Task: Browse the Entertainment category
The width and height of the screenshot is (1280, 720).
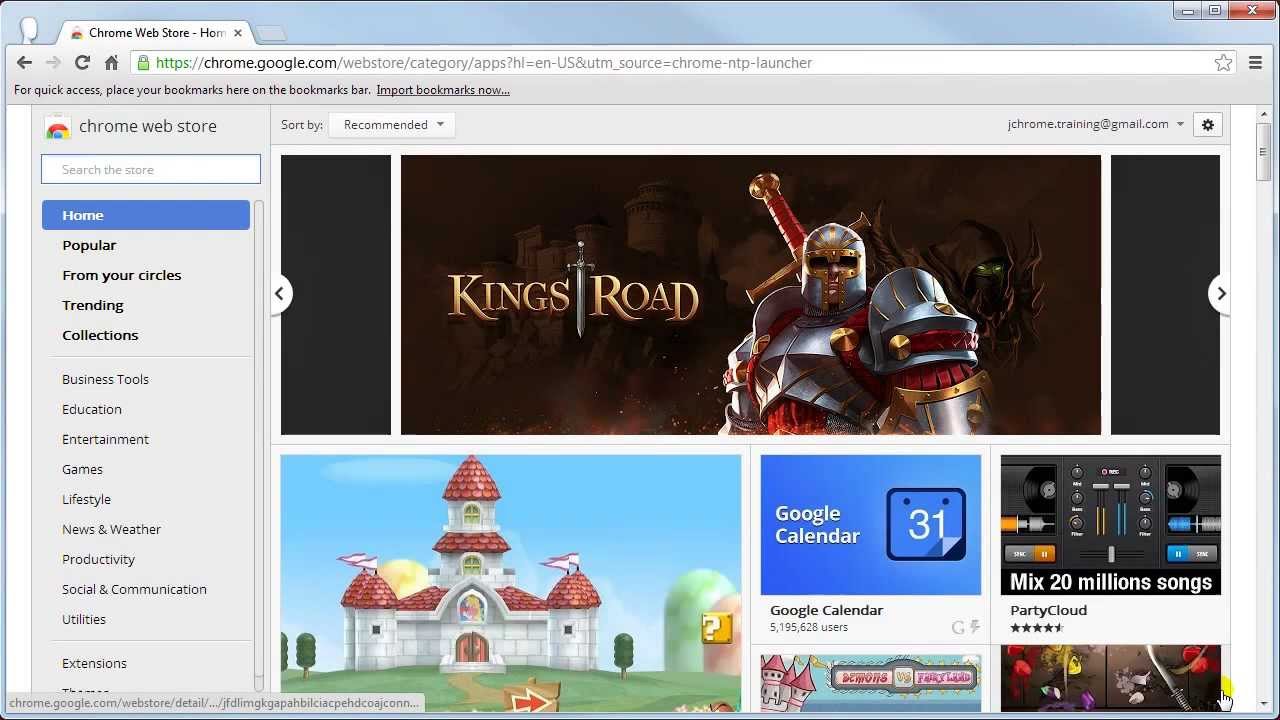Action: 105,439
